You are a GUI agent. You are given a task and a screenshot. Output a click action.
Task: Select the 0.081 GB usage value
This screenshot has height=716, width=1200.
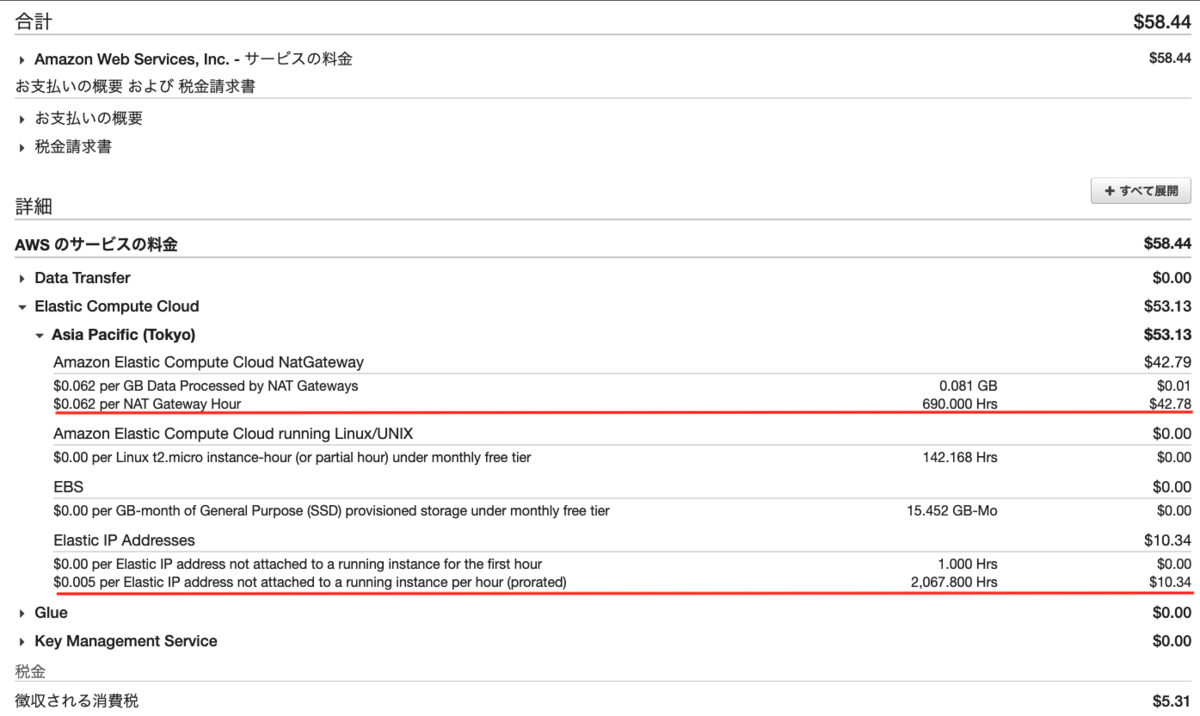[x=968, y=385]
